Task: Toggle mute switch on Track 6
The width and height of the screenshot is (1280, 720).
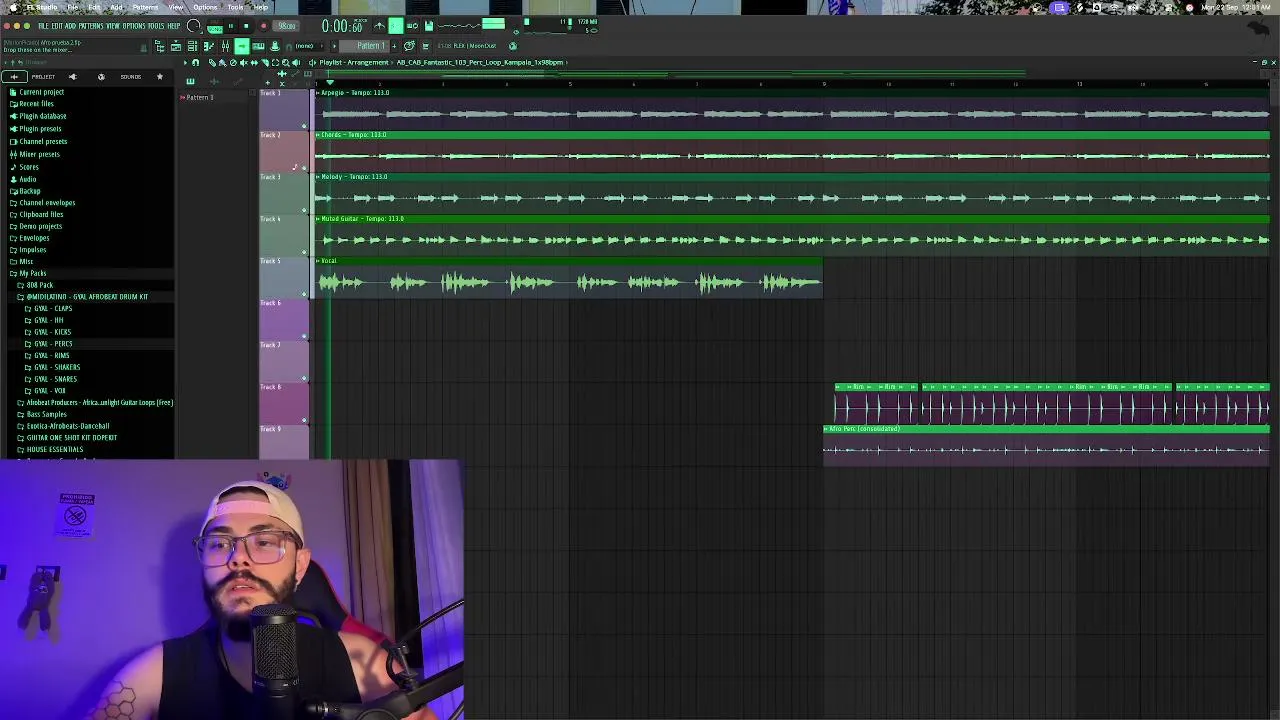Action: click(x=304, y=336)
